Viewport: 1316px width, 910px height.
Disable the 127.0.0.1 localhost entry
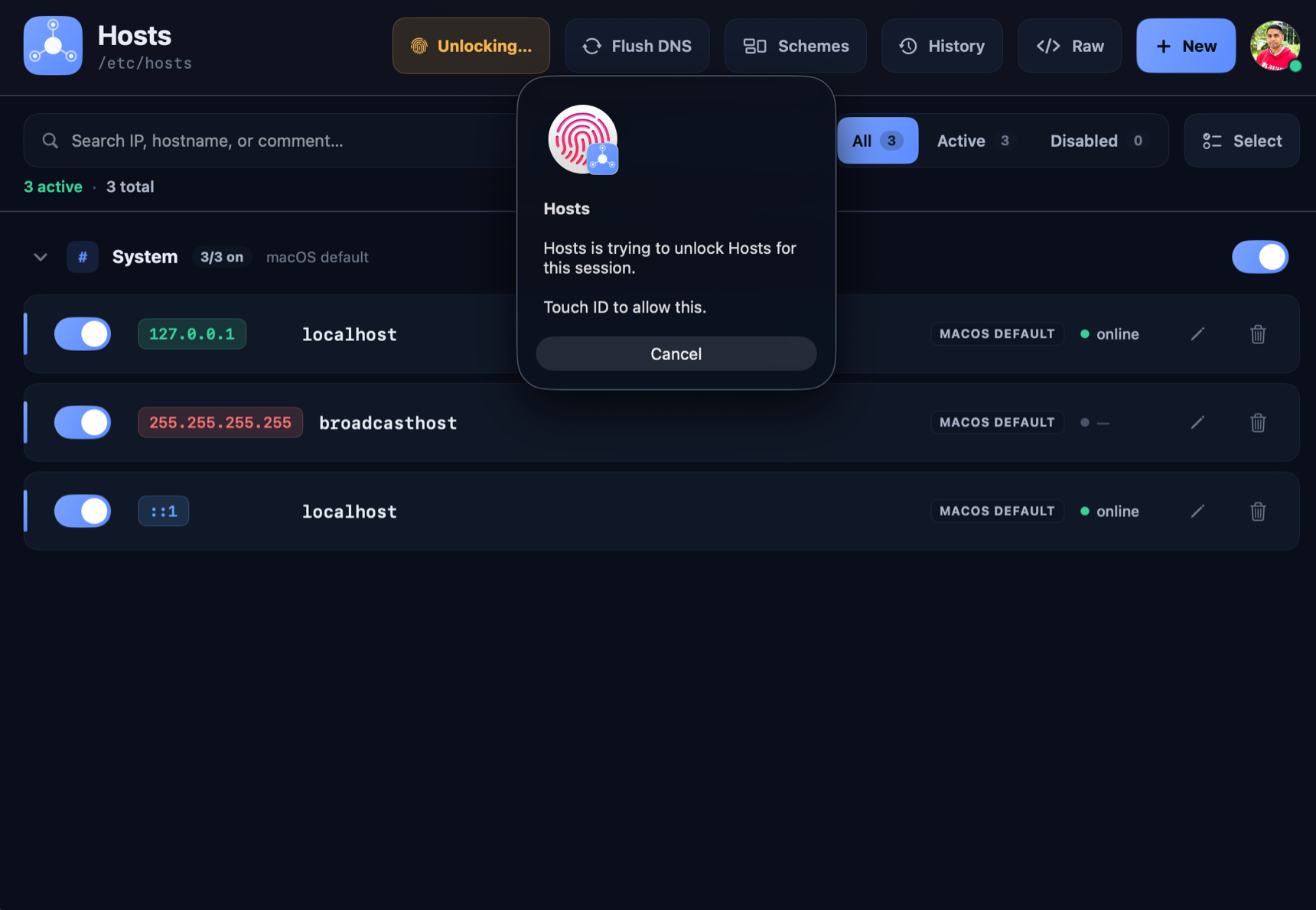click(83, 334)
